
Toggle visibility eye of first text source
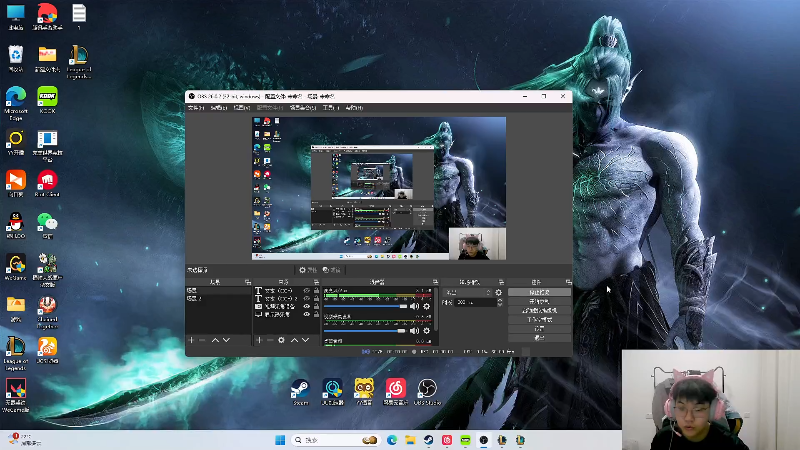[x=306, y=291]
